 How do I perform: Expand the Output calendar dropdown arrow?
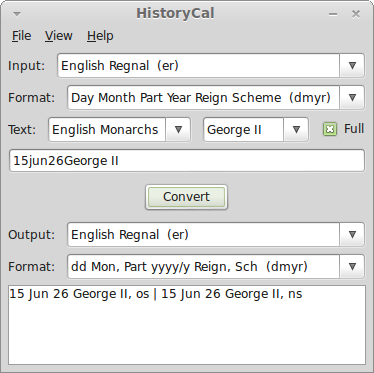(x=352, y=235)
